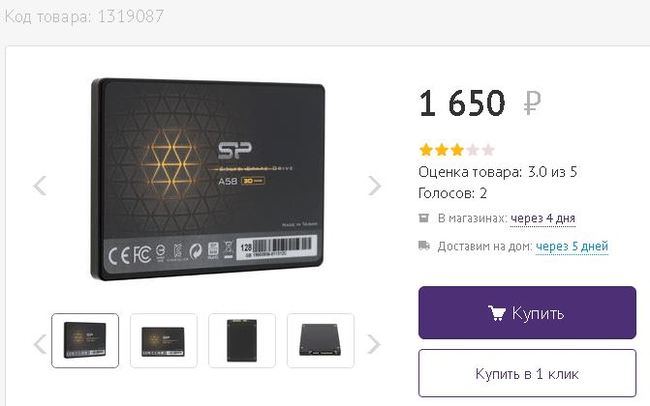Click the store icon beside В магазинах

423,218
